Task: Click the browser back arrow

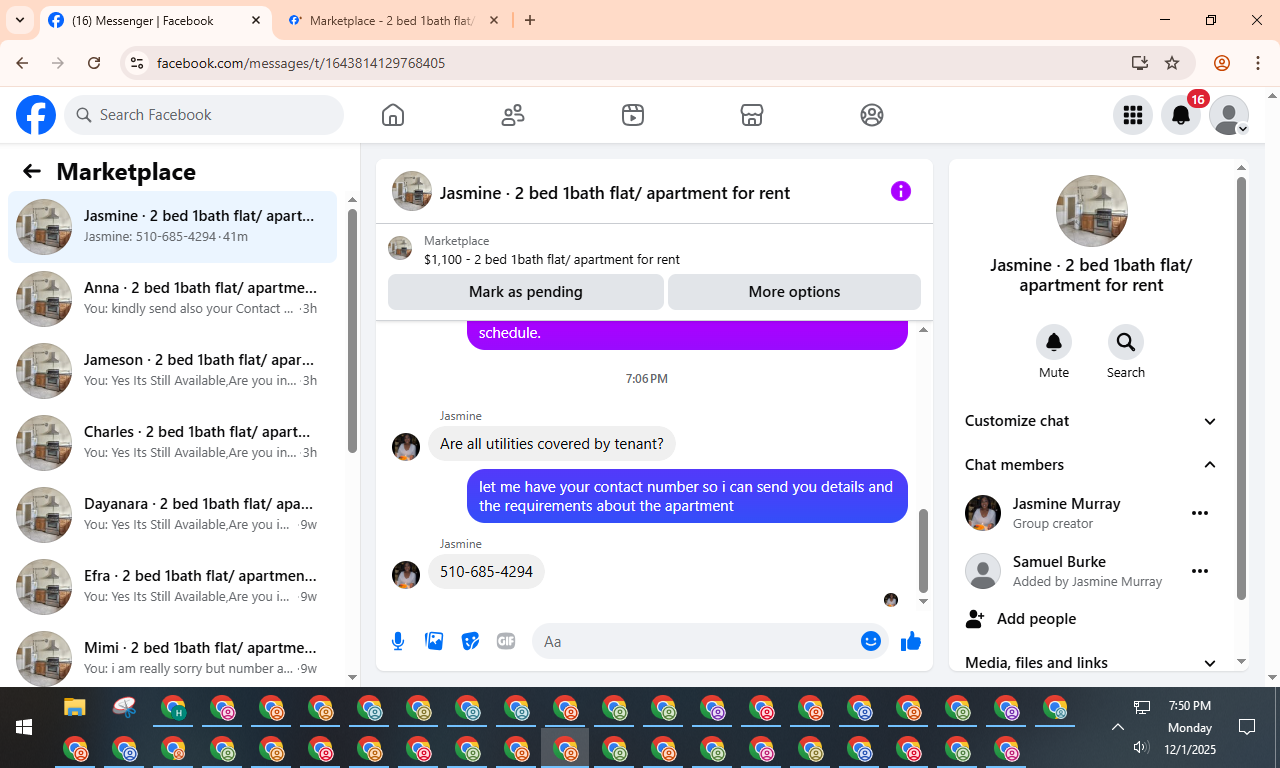Action: point(22,63)
